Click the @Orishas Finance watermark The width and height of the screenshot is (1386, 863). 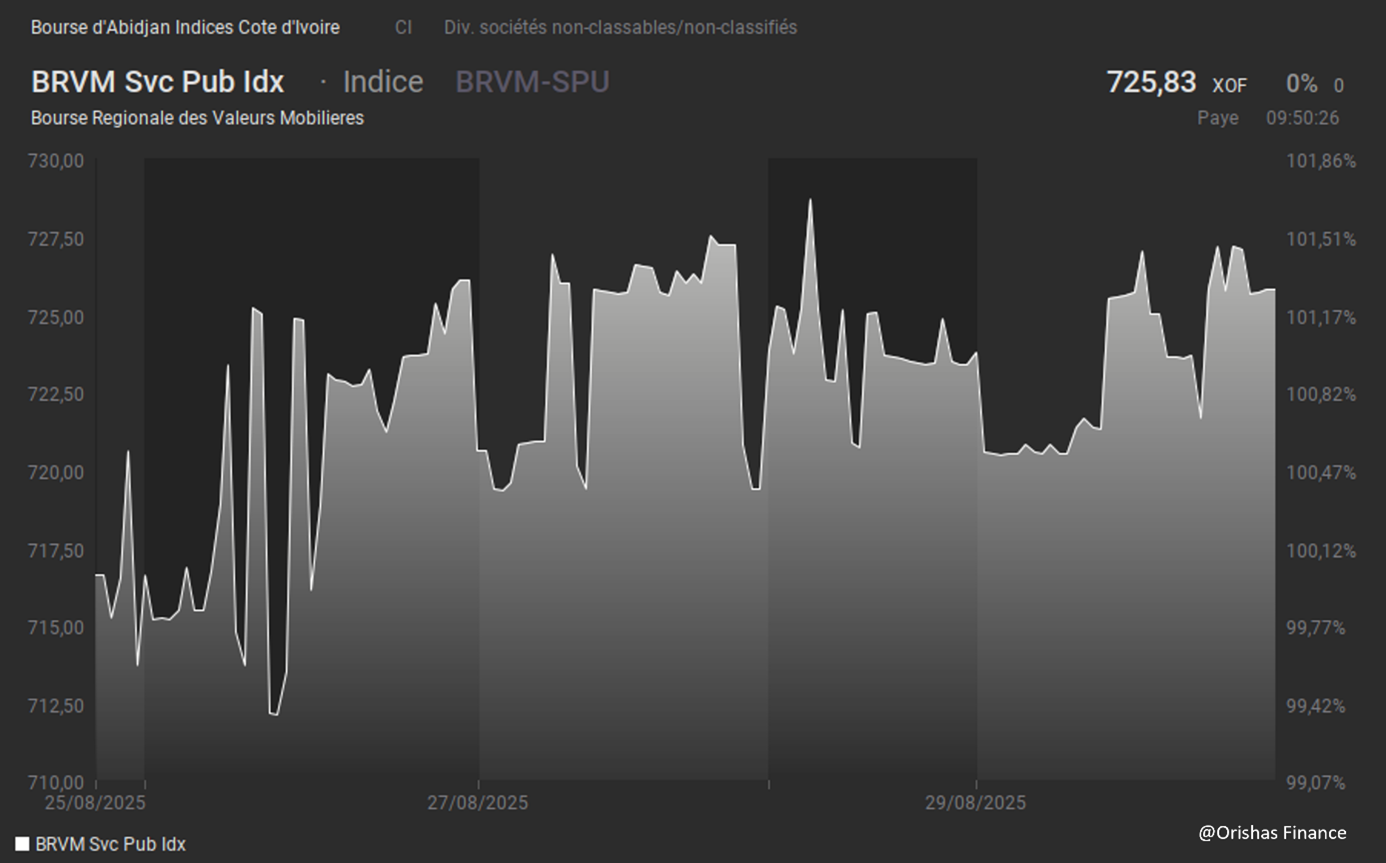(x=1272, y=832)
